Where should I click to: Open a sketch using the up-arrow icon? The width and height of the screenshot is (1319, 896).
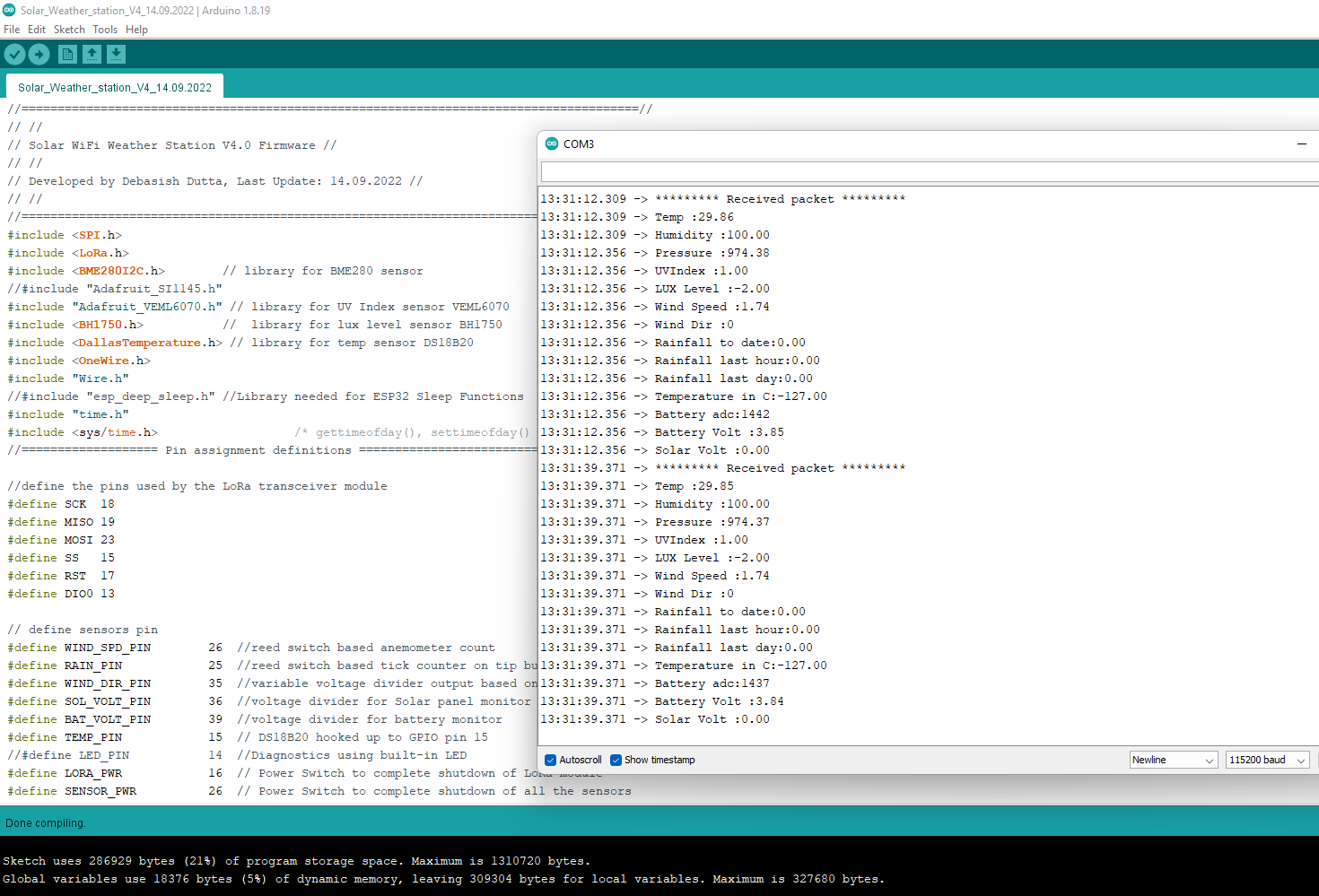[92, 55]
